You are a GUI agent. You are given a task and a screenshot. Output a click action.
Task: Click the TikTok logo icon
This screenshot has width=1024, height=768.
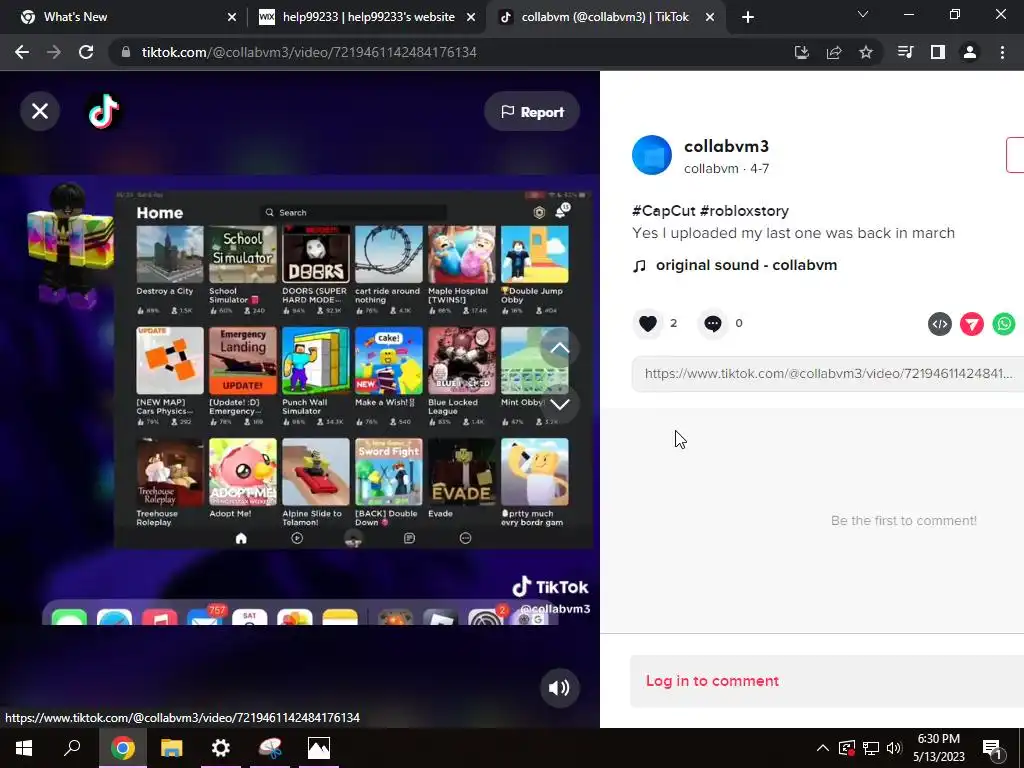click(x=104, y=111)
